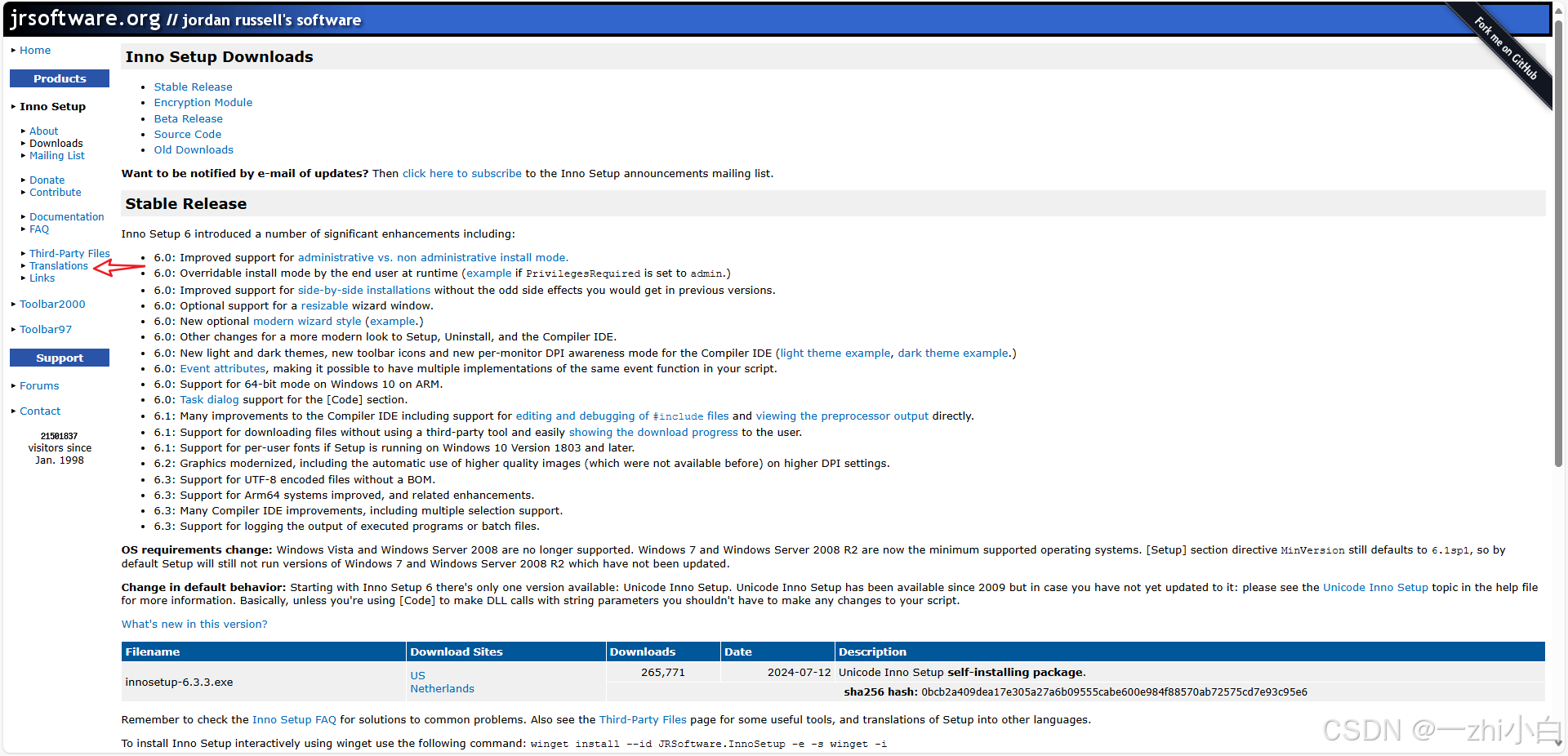Image resolution: width=1568 pixels, height=756 pixels.
Task: Open the Forums support link
Action: (x=39, y=386)
